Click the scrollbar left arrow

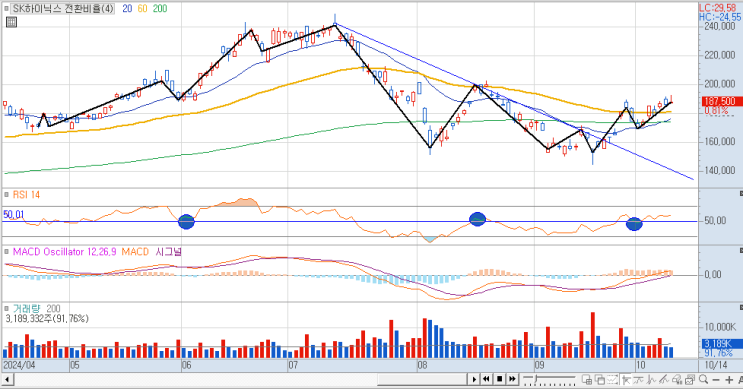[7, 379]
